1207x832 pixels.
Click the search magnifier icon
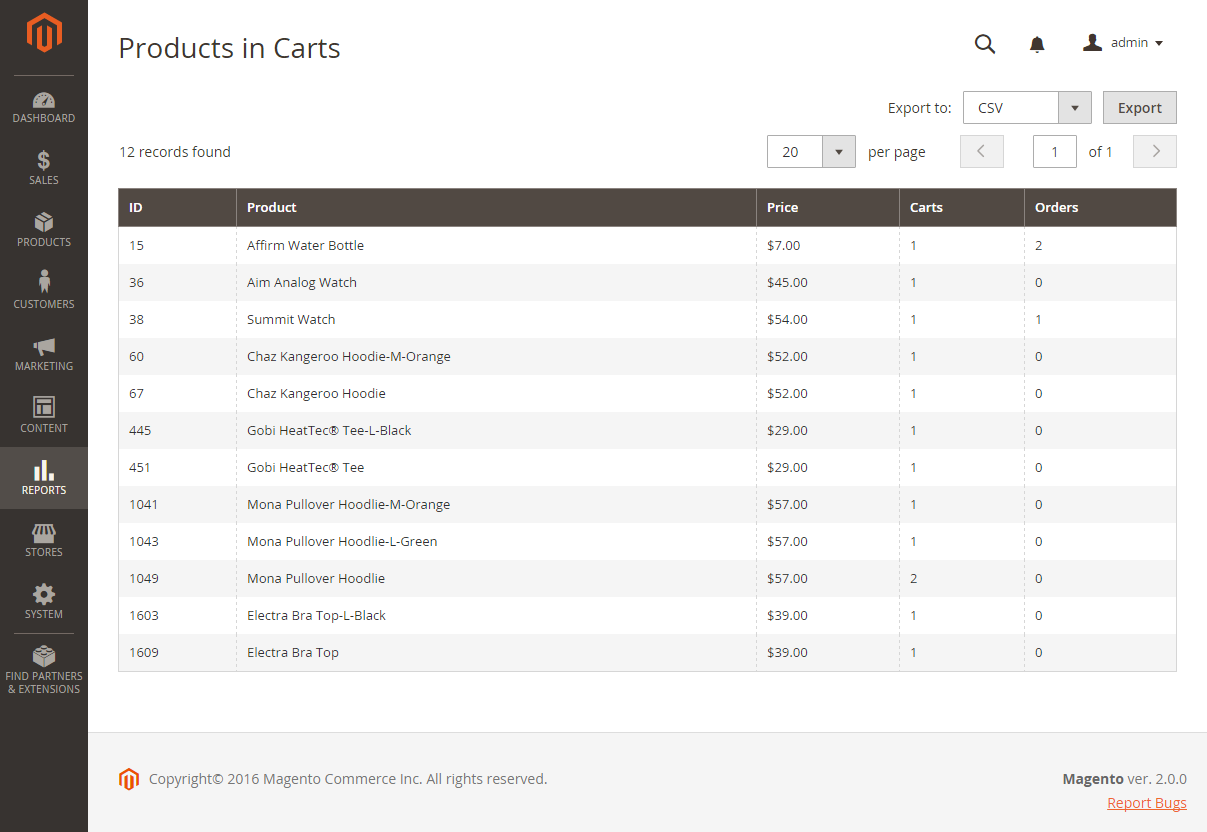(x=985, y=43)
